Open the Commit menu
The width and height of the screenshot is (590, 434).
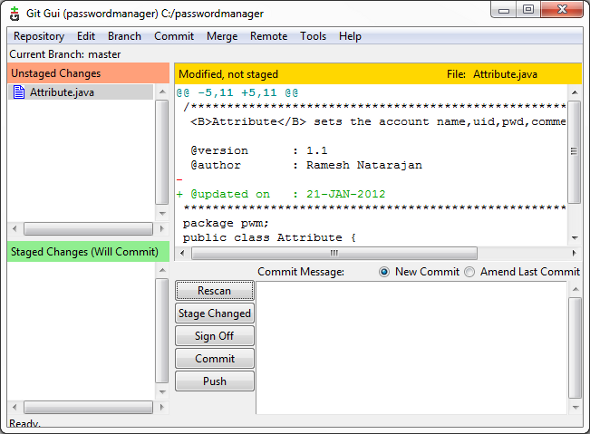(x=174, y=36)
